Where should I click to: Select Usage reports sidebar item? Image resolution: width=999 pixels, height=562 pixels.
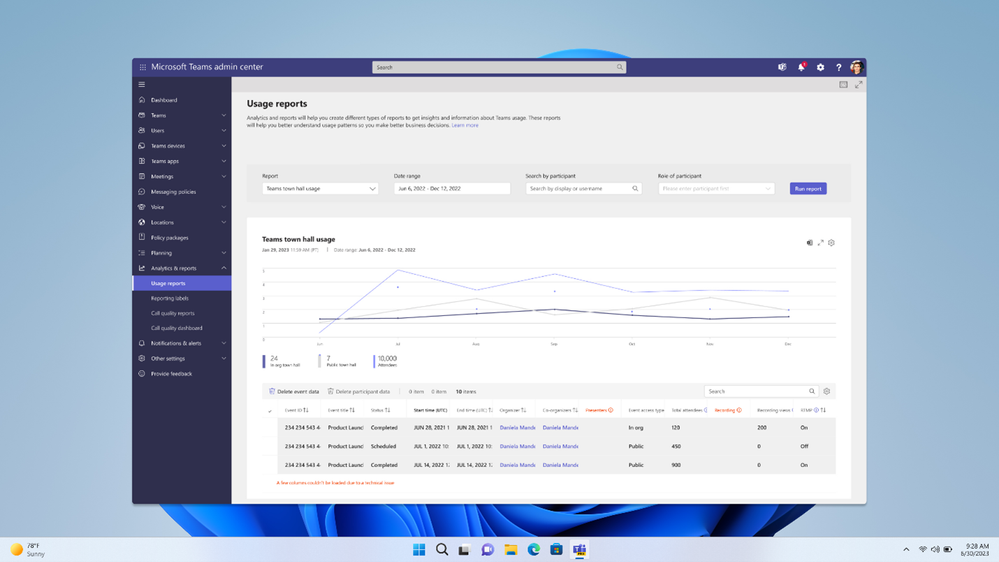(x=182, y=283)
